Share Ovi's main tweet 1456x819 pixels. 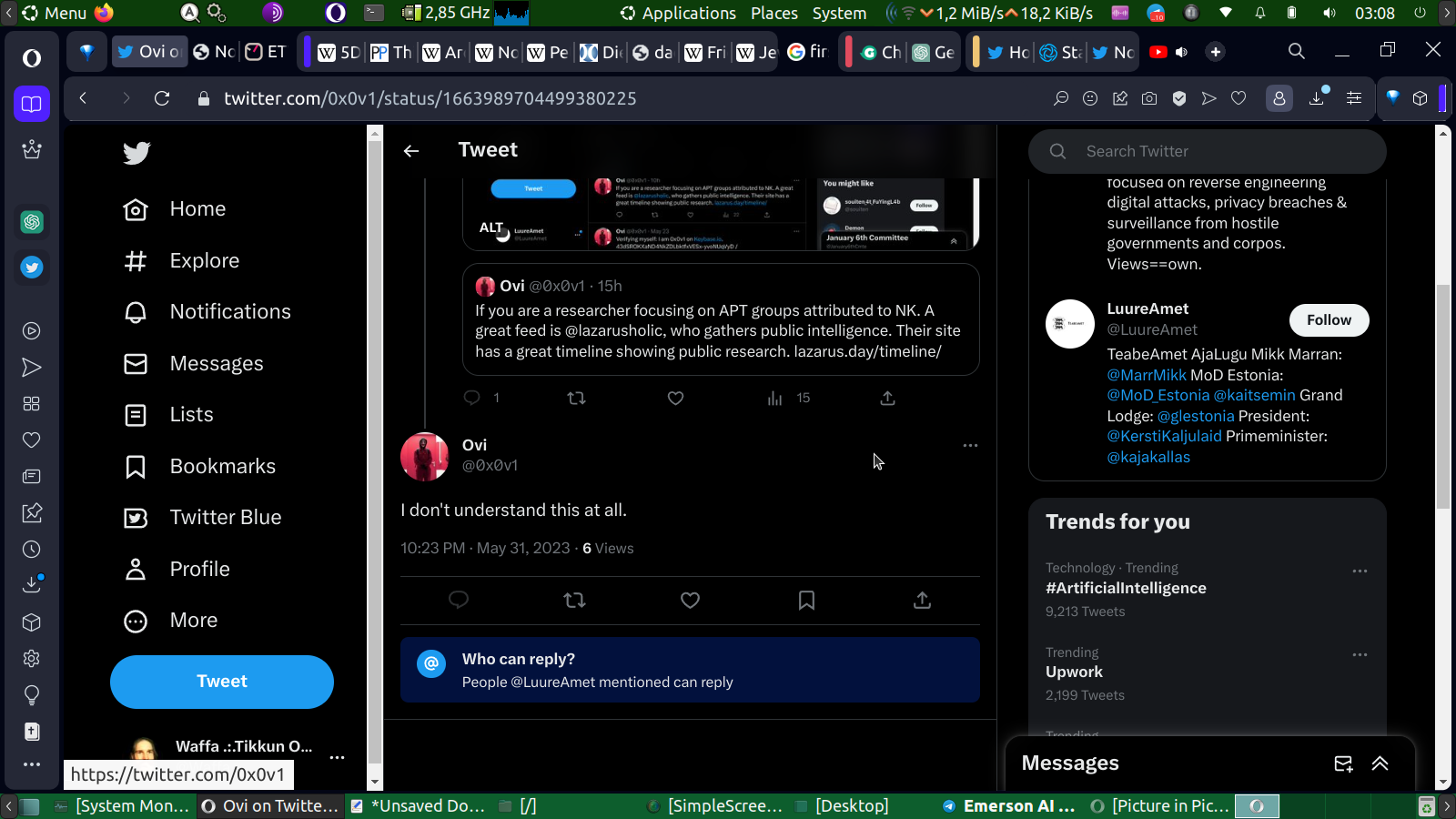click(922, 600)
